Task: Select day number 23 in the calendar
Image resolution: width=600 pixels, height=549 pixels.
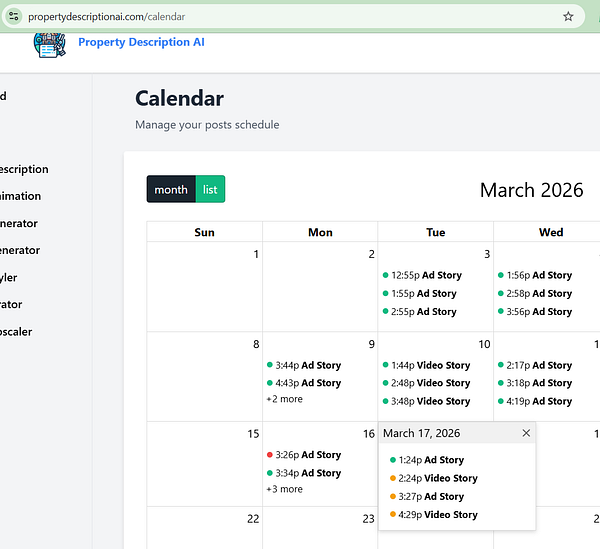Action: coord(368,519)
